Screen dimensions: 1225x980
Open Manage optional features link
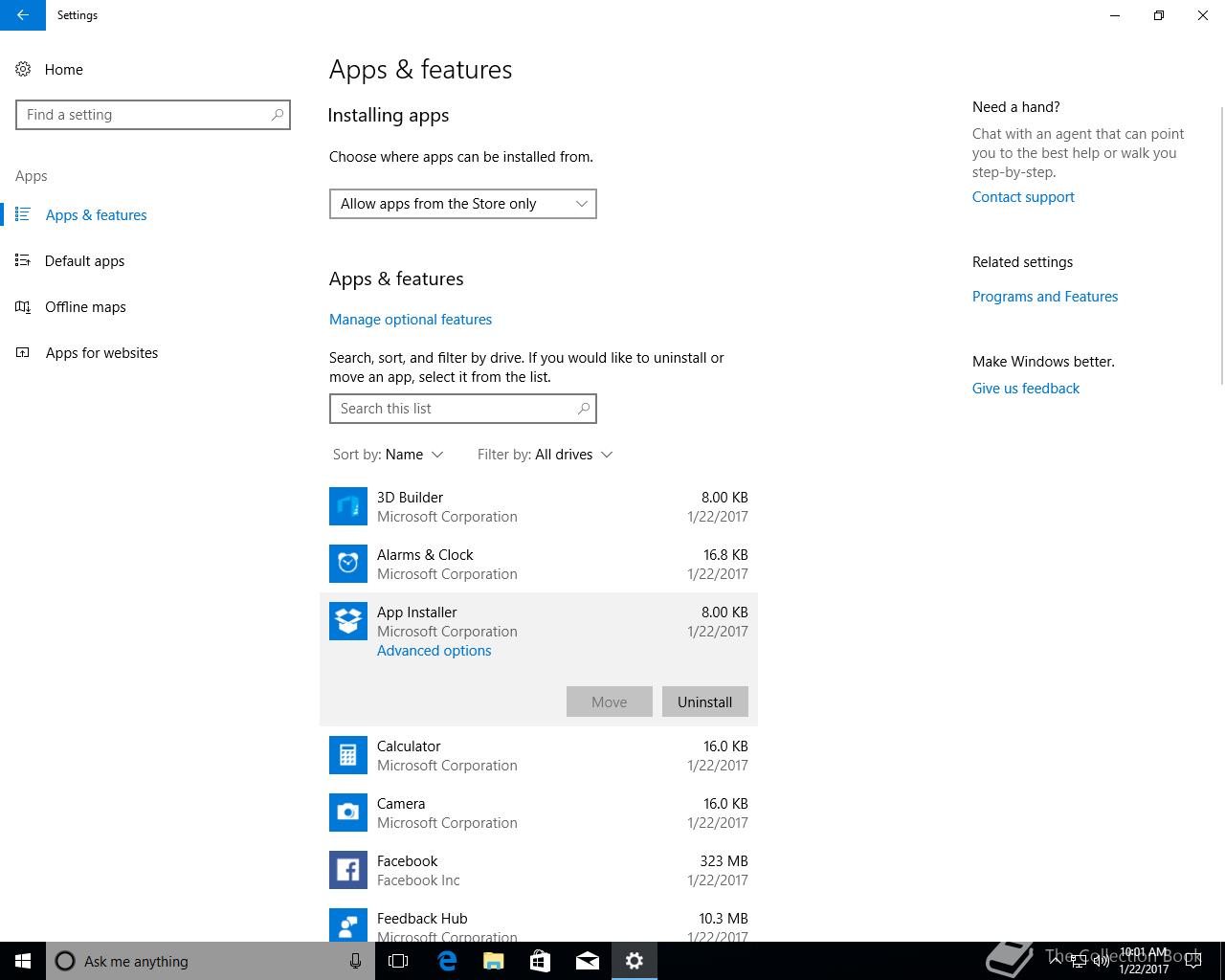click(x=411, y=320)
